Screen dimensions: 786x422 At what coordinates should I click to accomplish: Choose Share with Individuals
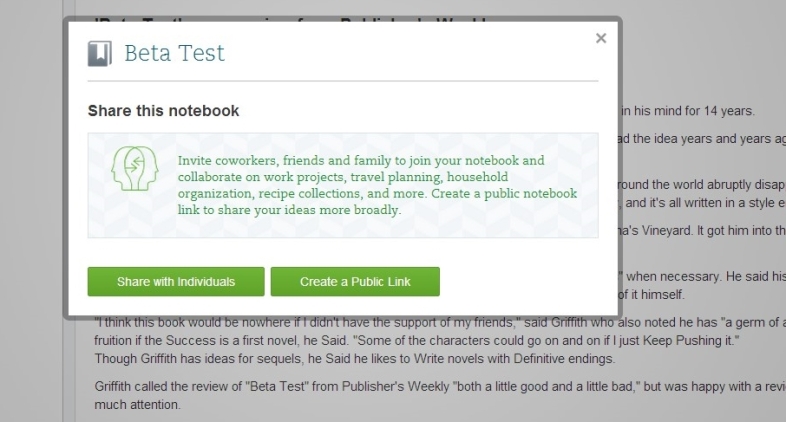click(176, 282)
